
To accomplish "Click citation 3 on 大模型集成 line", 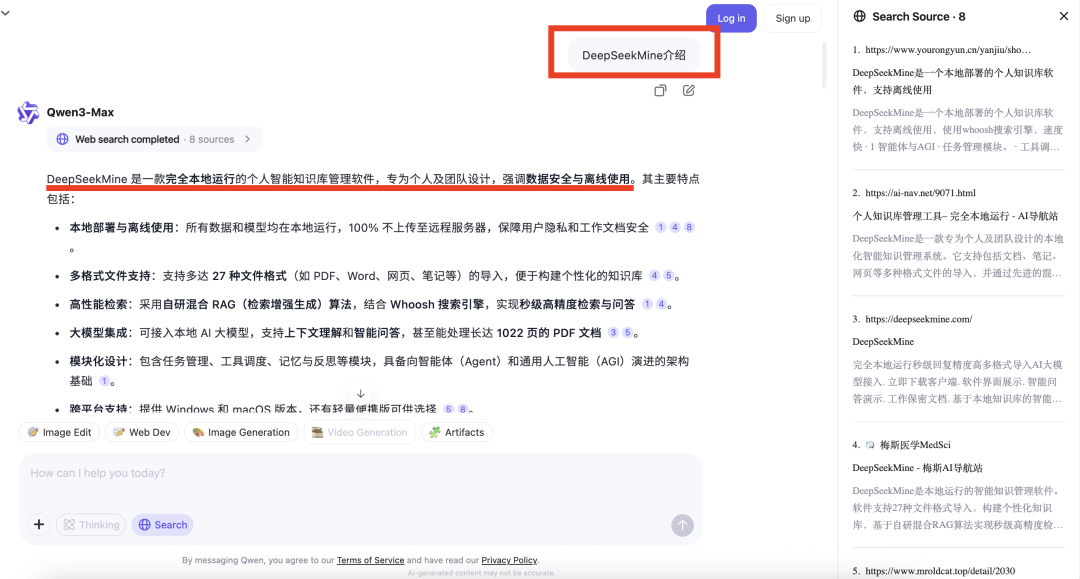I will [x=613, y=333].
